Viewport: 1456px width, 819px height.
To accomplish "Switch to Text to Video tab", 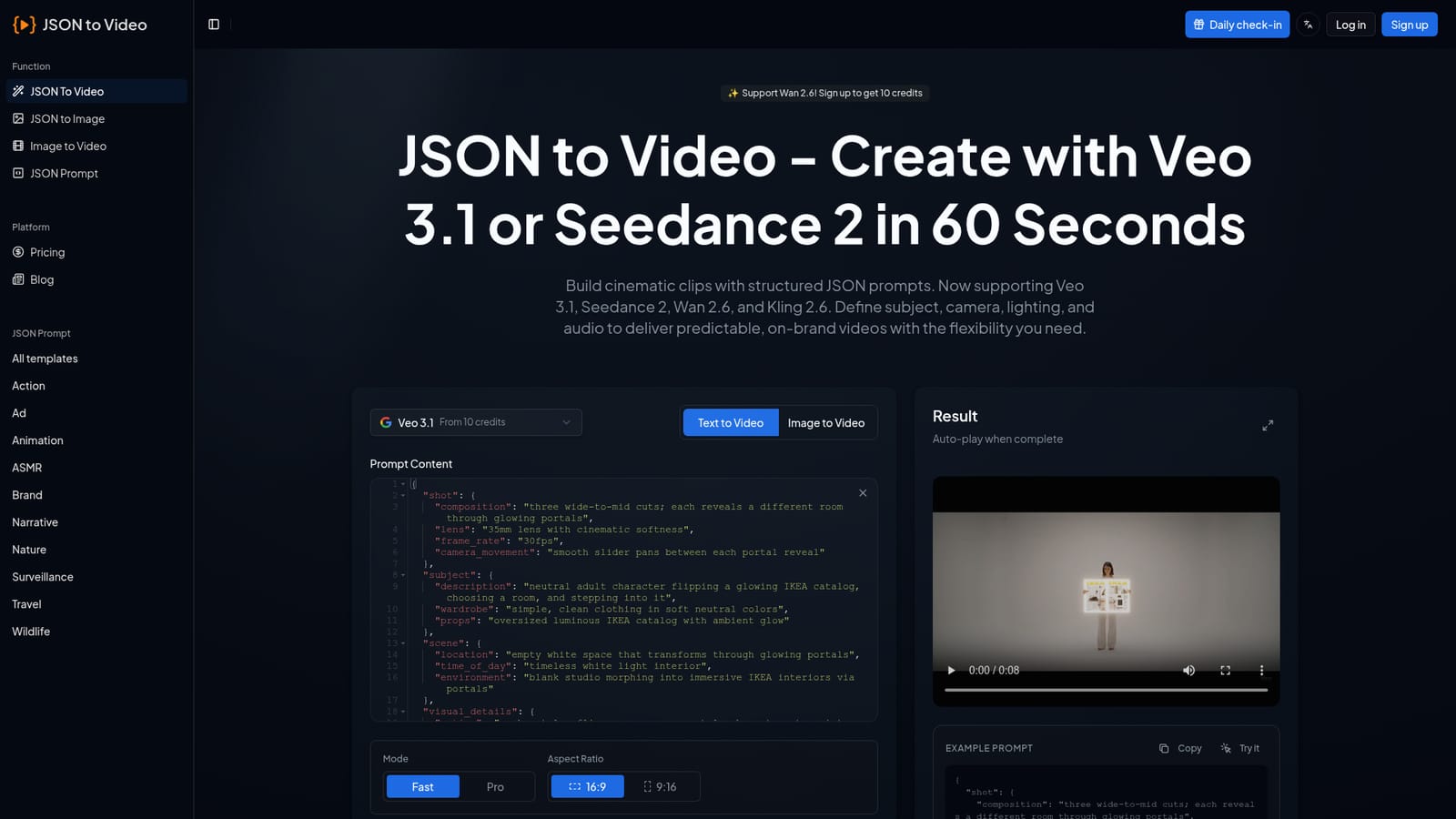I will coord(731,422).
